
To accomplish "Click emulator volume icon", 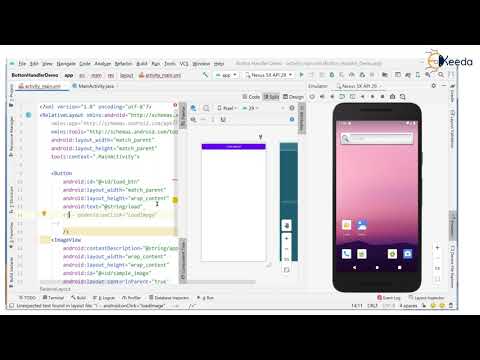I will pos(322,97).
